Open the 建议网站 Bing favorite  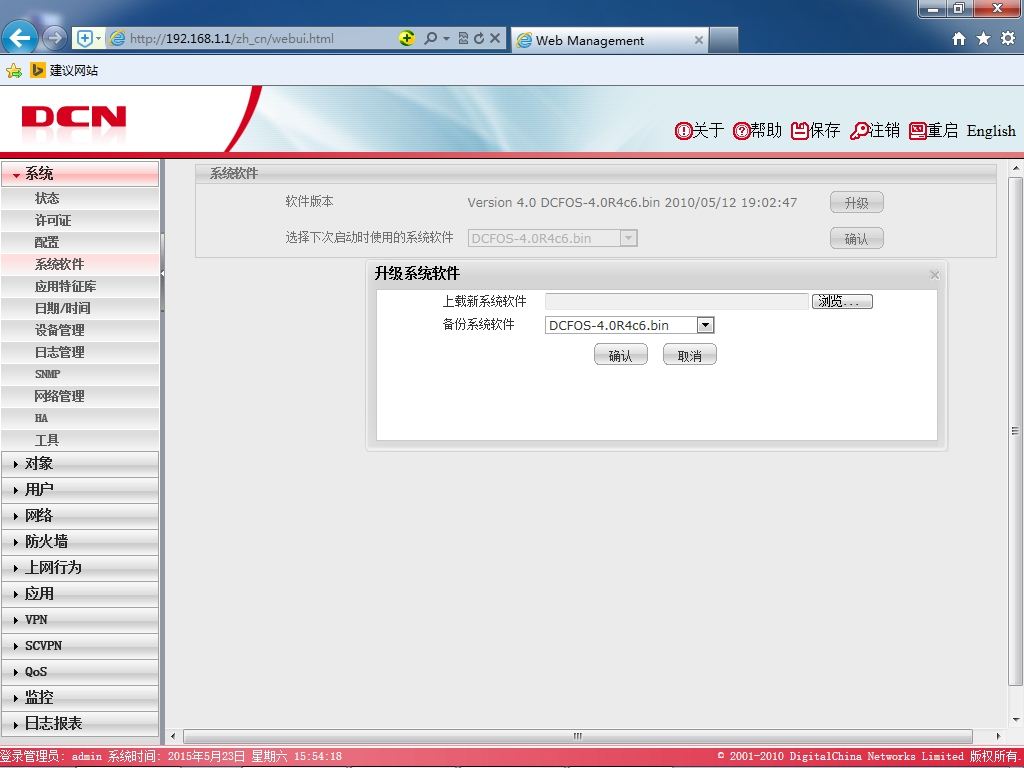(x=64, y=71)
